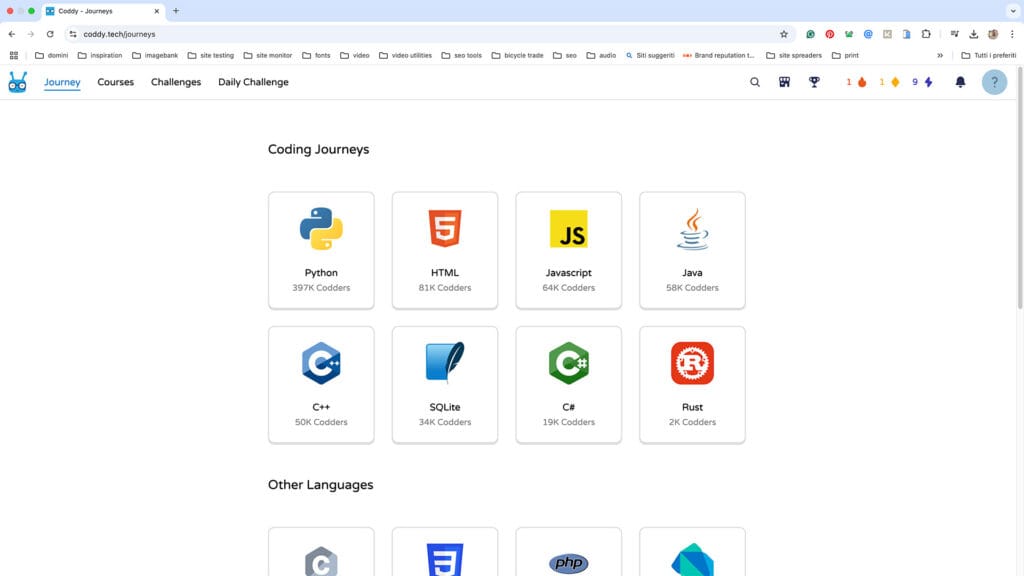Open the C# journey card
1024x576 pixels.
point(568,384)
